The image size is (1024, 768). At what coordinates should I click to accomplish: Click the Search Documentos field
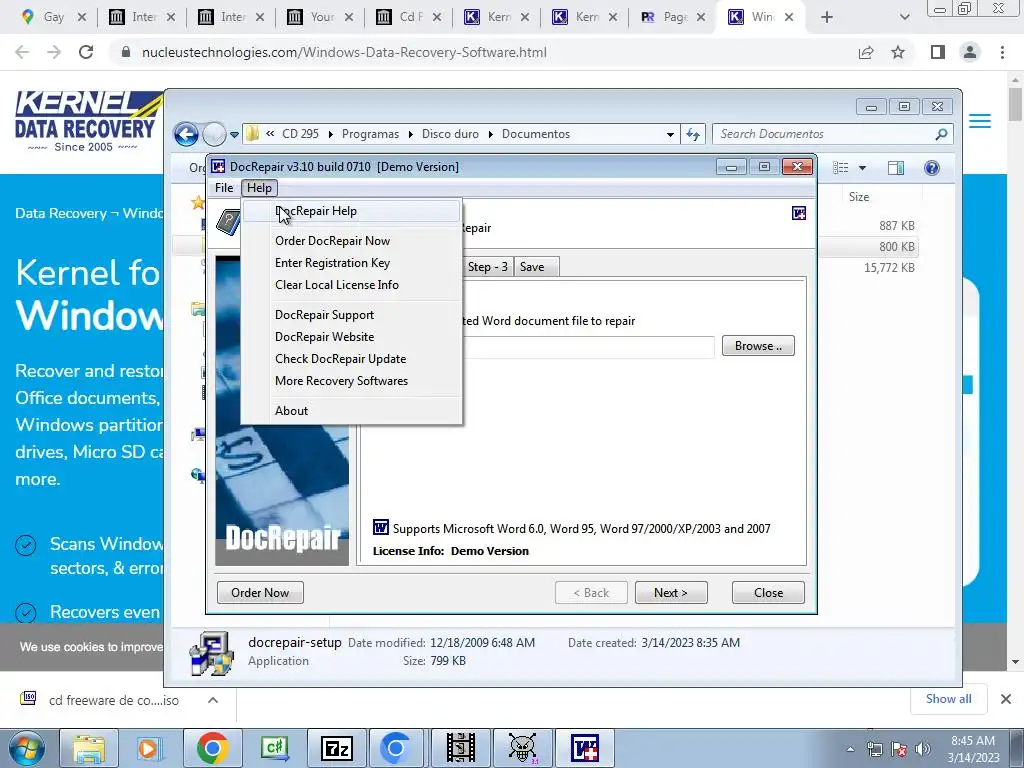point(823,135)
